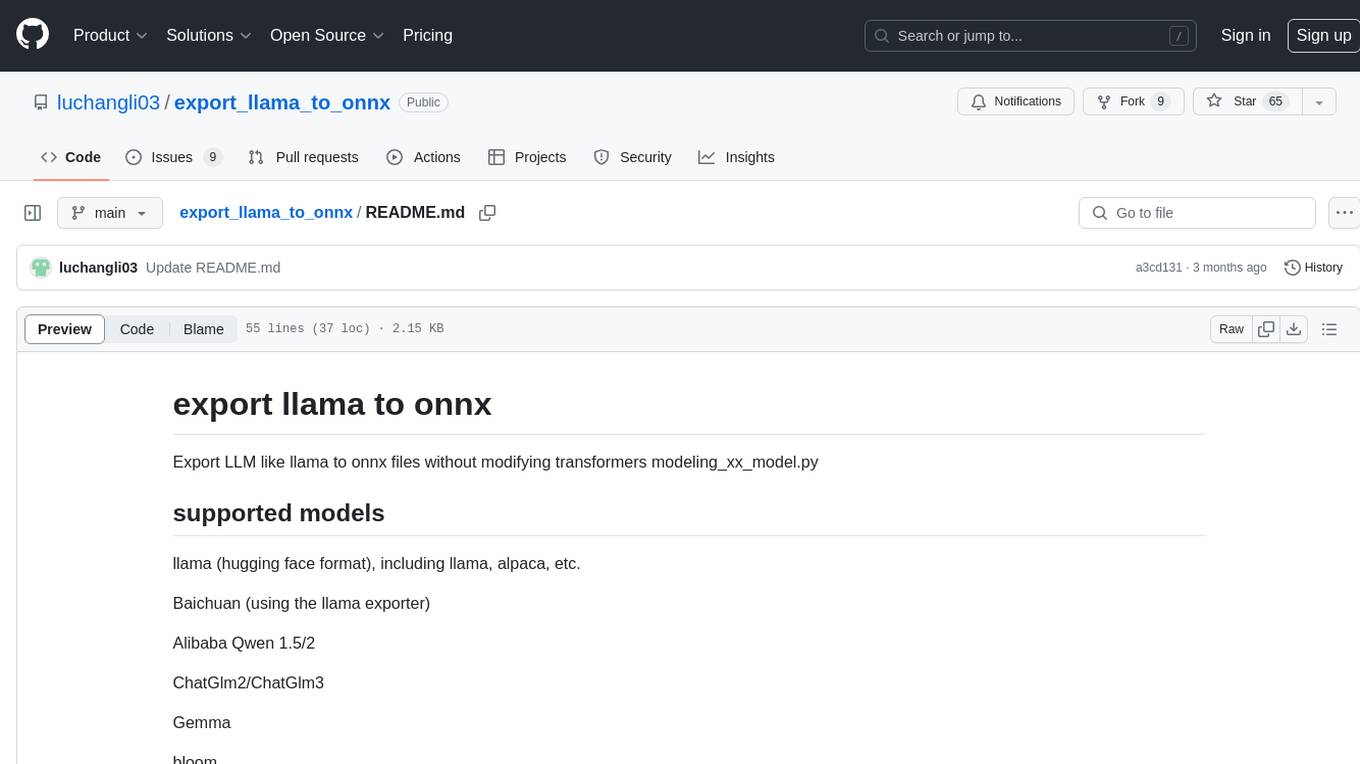Open commit hash a3cd131
The height and width of the screenshot is (764, 1360).
pos(1159,268)
